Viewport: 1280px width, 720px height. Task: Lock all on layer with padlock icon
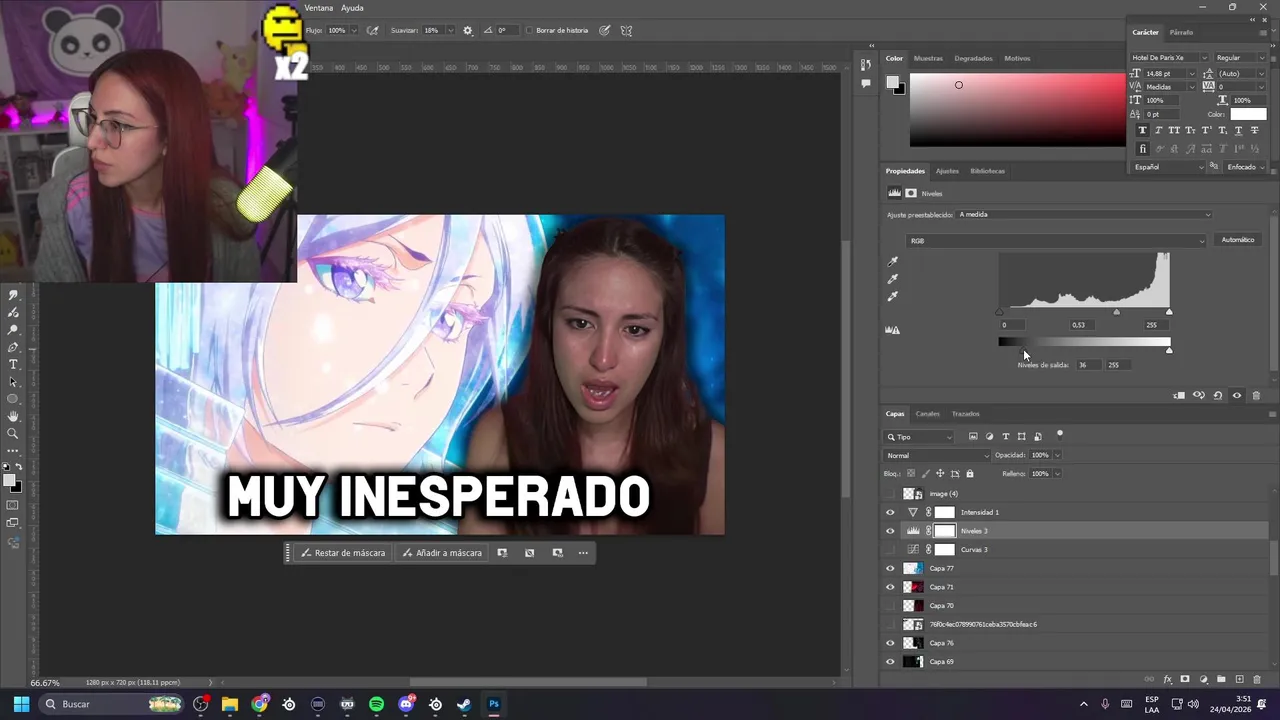tap(970, 474)
